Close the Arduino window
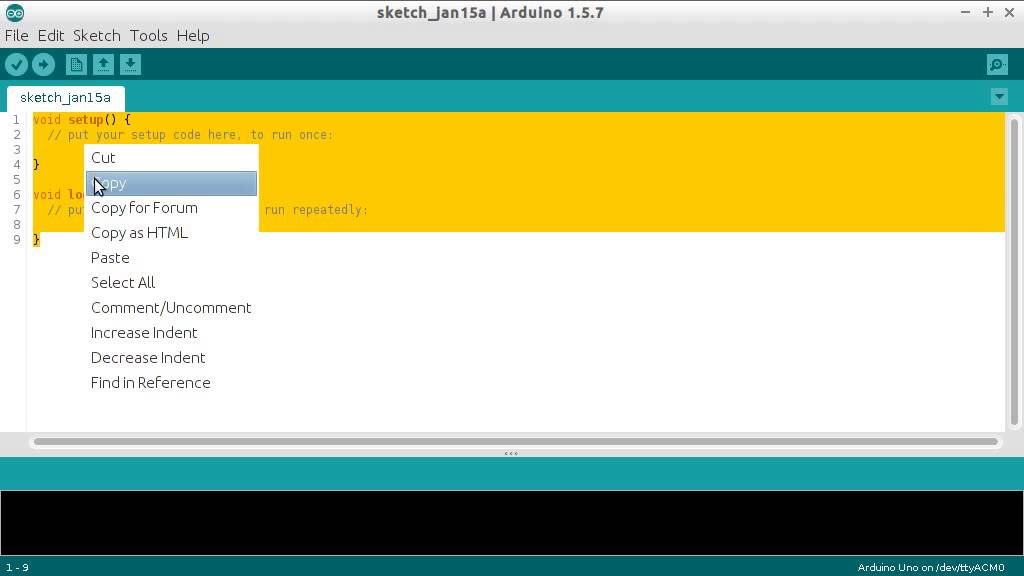 (1009, 12)
